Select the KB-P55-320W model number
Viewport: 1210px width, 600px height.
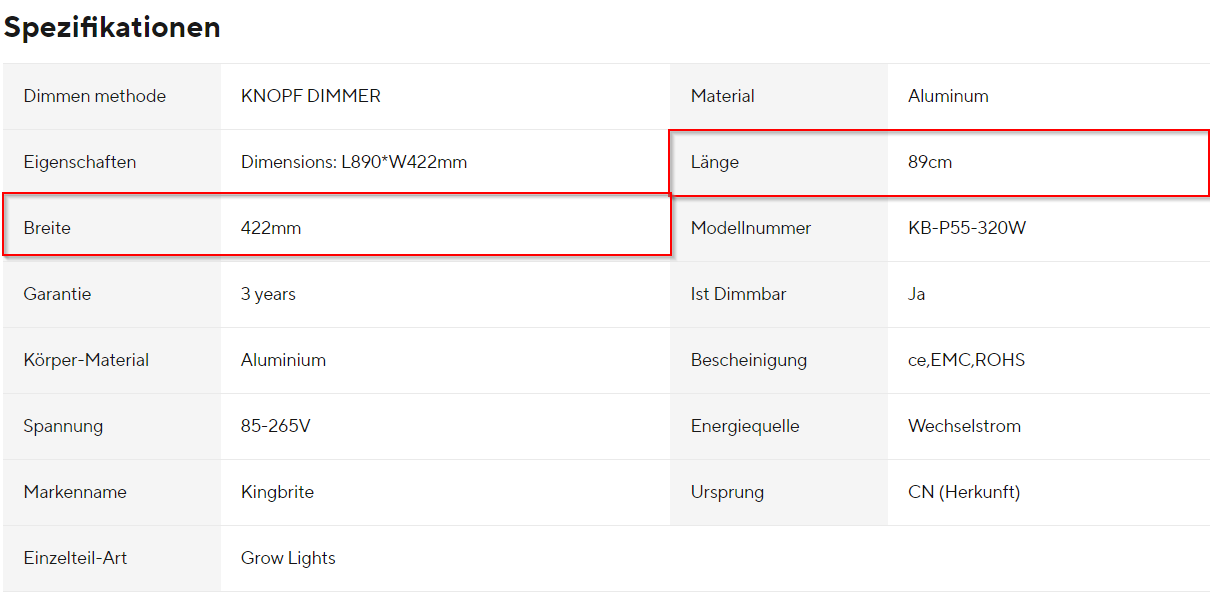pyautogui.click(x=967, y=228)
